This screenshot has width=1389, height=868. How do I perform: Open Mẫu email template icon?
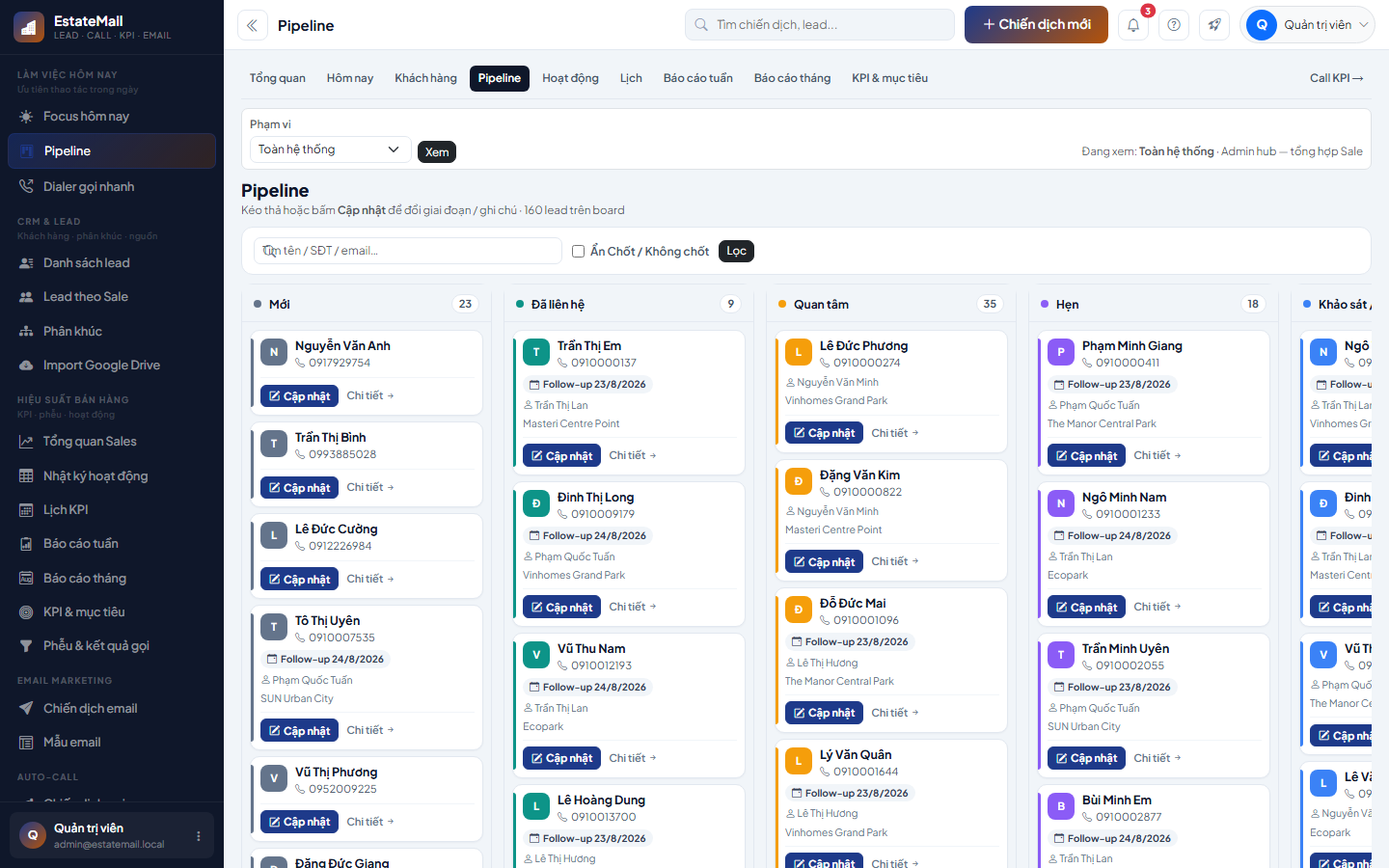click(x=26, y=743)
